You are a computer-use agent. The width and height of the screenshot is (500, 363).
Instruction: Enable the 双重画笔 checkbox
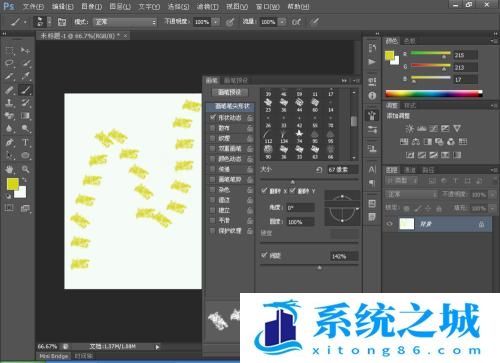click(213, 149)
